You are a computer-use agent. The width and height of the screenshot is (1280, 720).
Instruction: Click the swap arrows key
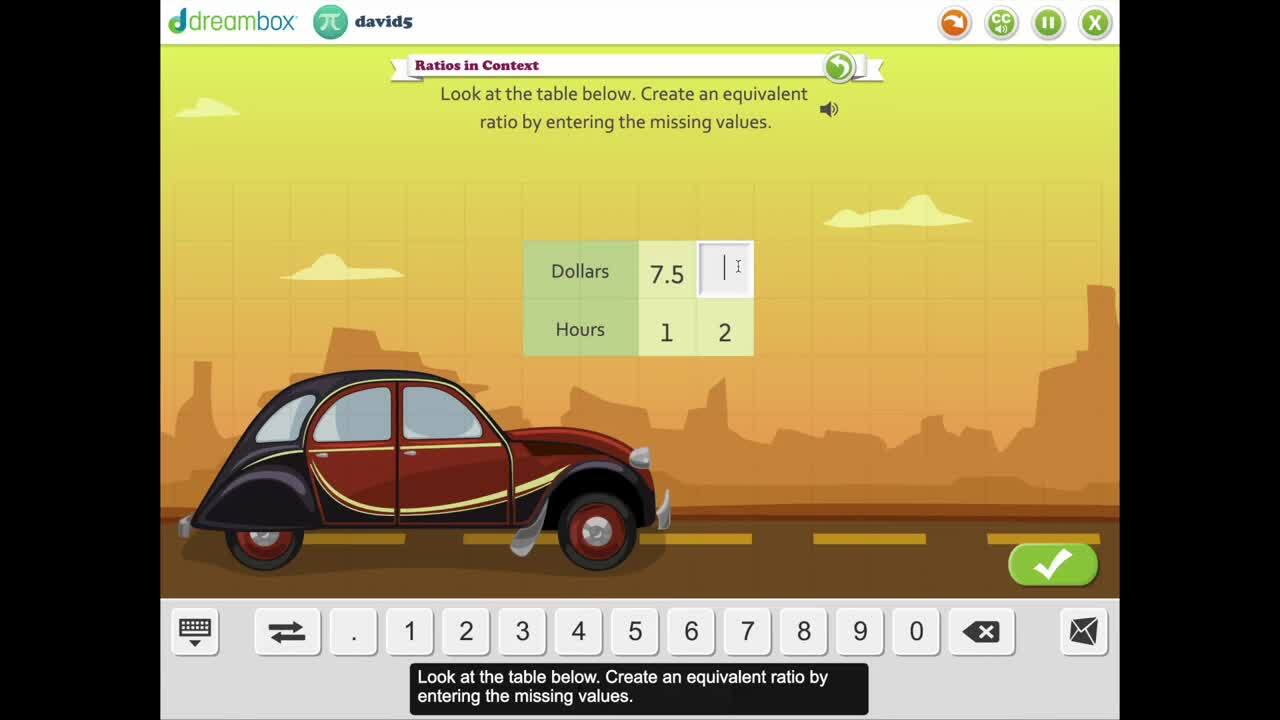(287, 631)
